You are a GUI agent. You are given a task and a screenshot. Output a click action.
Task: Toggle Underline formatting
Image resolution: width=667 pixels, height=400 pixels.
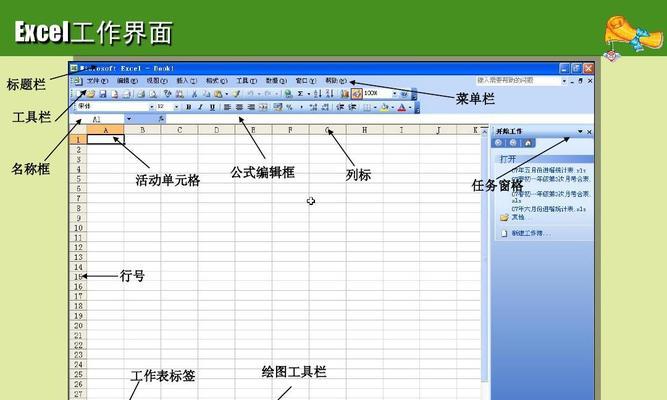(x=212, y=107)
